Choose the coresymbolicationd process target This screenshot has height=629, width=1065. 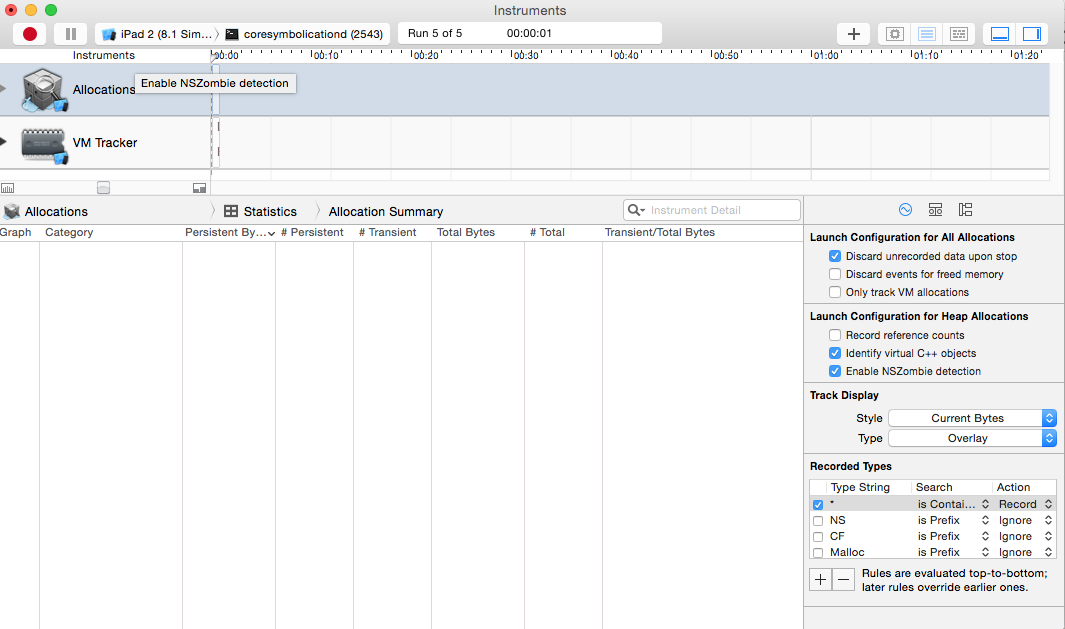304,34
